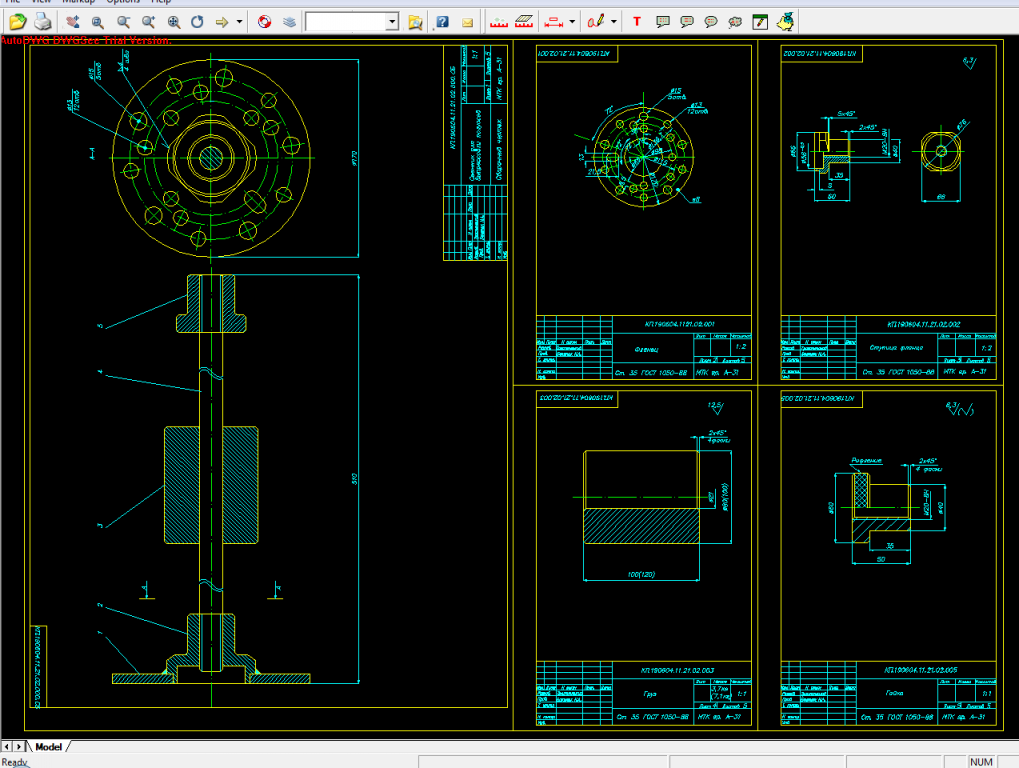The image size is (1019, 768).
Task: Open Help with the question mark icon
Action: pos(442,21)
